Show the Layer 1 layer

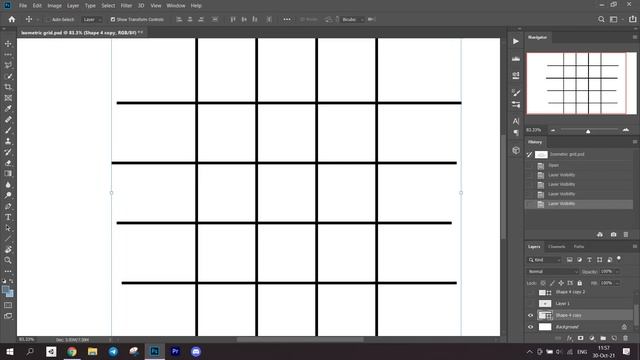click(530, 304)
